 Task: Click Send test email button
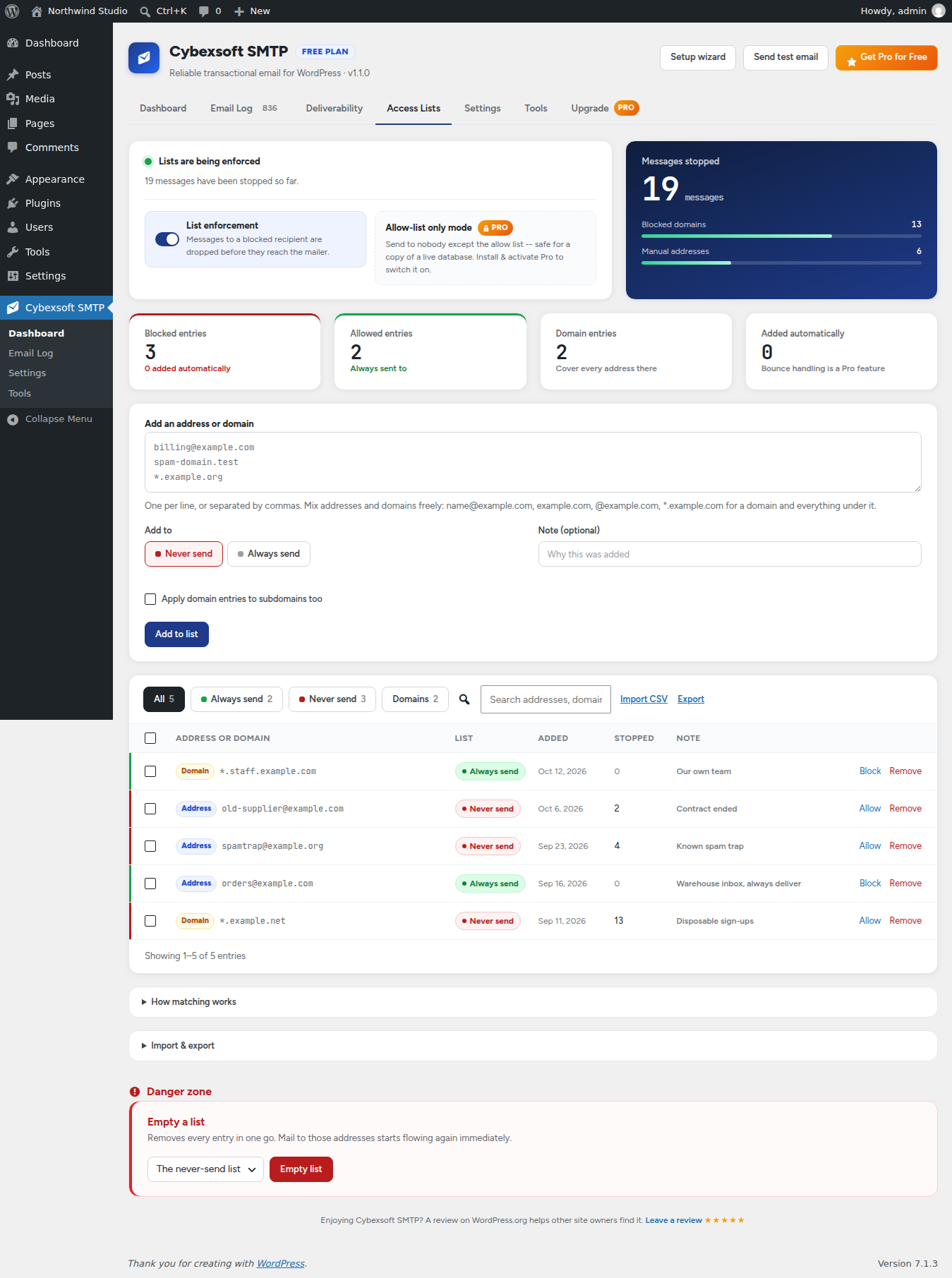point(785,57)
